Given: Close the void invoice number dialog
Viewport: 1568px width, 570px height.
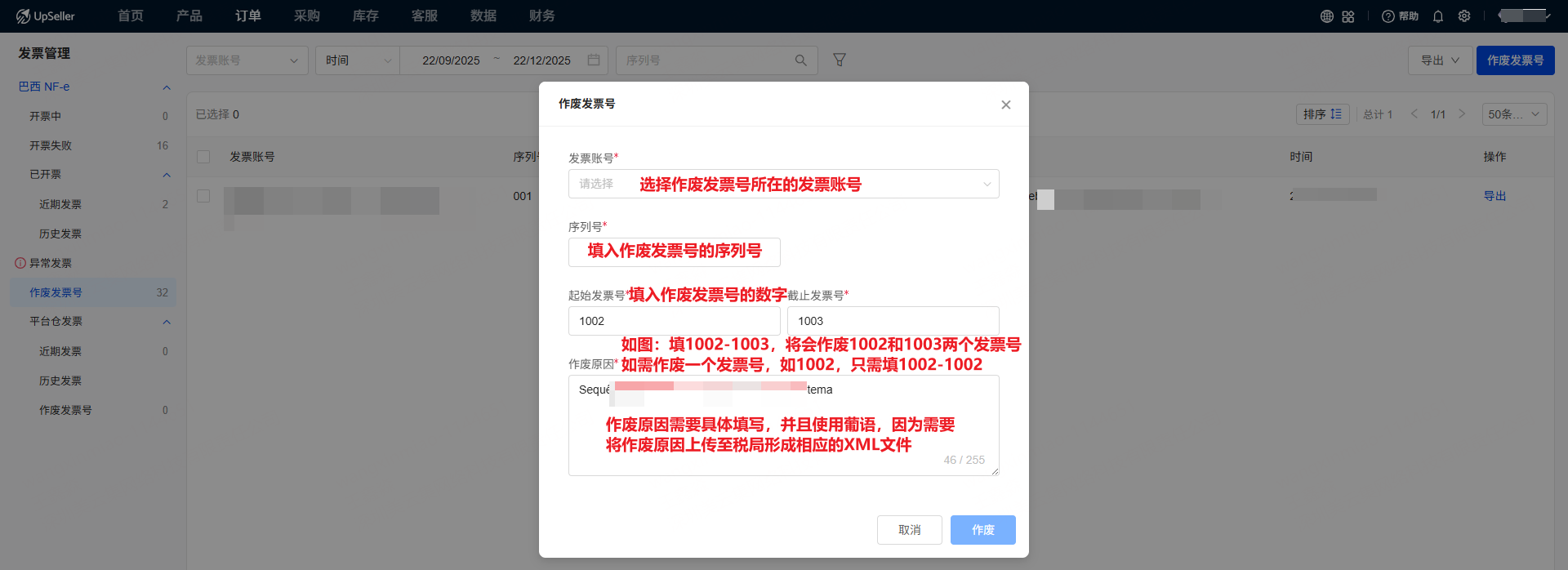Looking at the screenshot, I should click(1005, 105).
